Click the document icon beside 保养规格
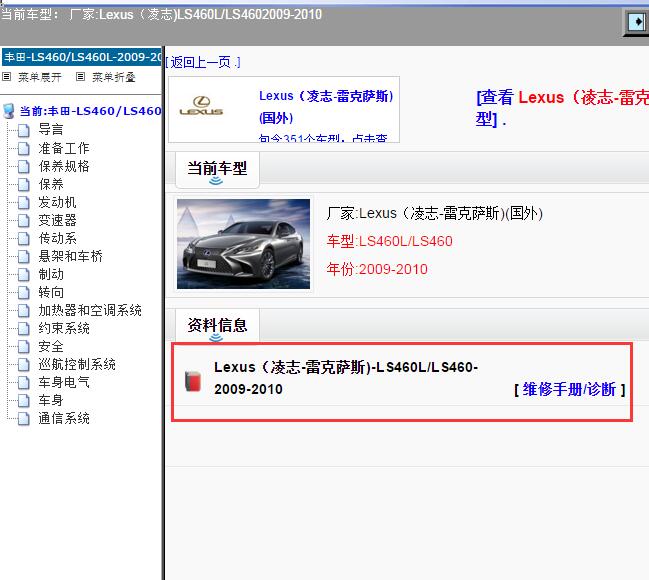 tap(24, 166)
